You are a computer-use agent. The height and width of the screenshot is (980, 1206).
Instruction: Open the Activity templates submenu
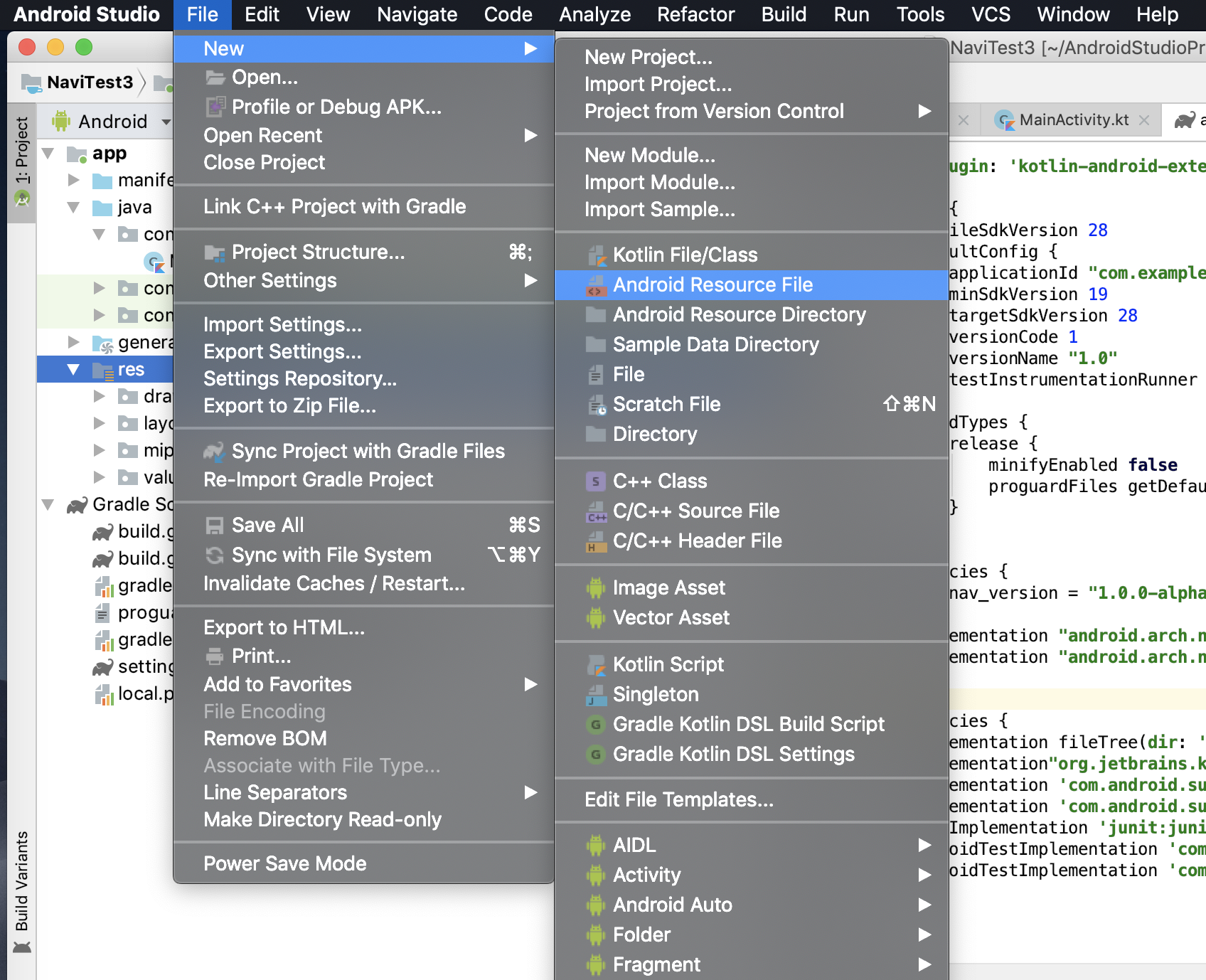point(751,875)
